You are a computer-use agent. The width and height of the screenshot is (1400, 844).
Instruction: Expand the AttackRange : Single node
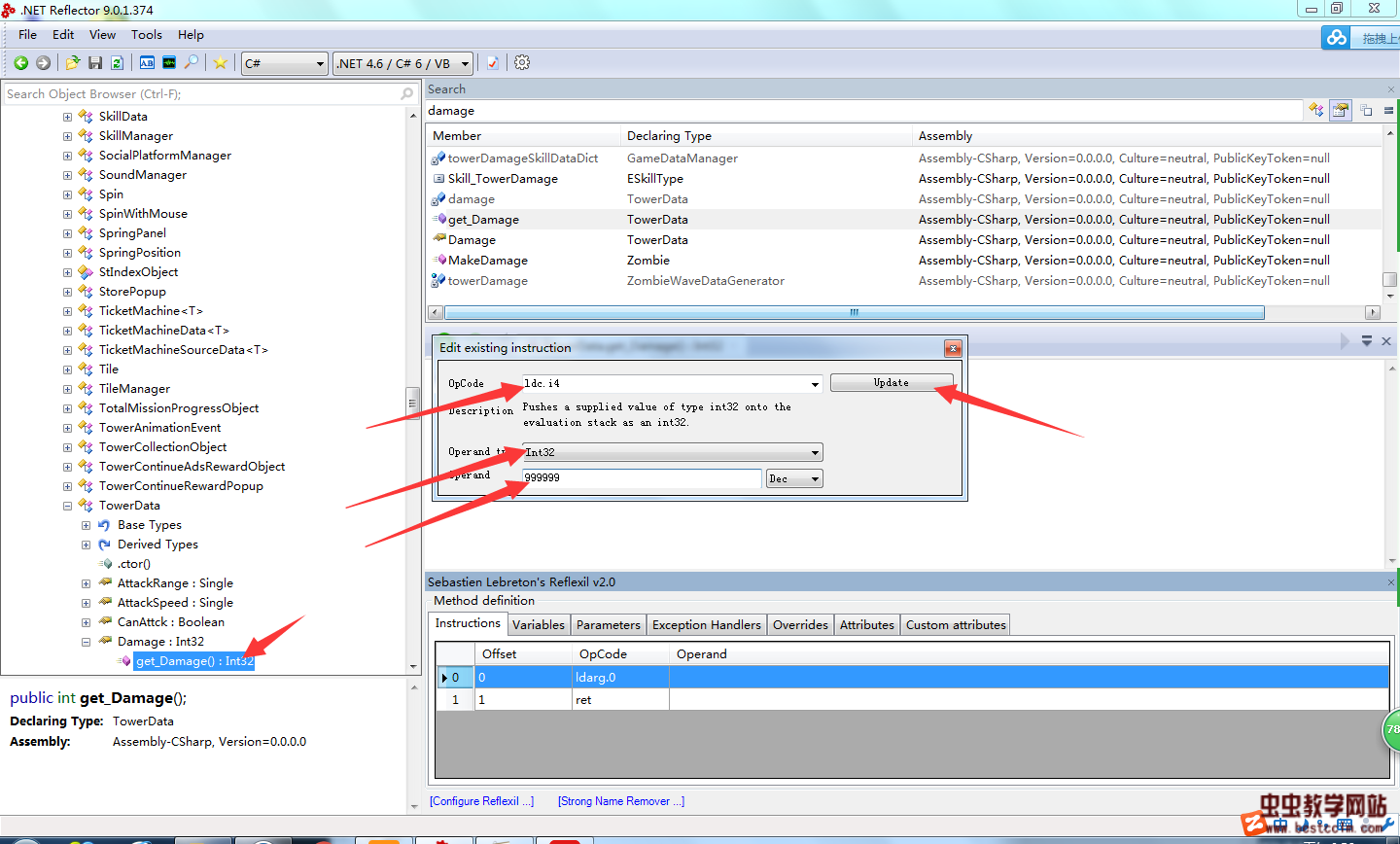[86, 583]
